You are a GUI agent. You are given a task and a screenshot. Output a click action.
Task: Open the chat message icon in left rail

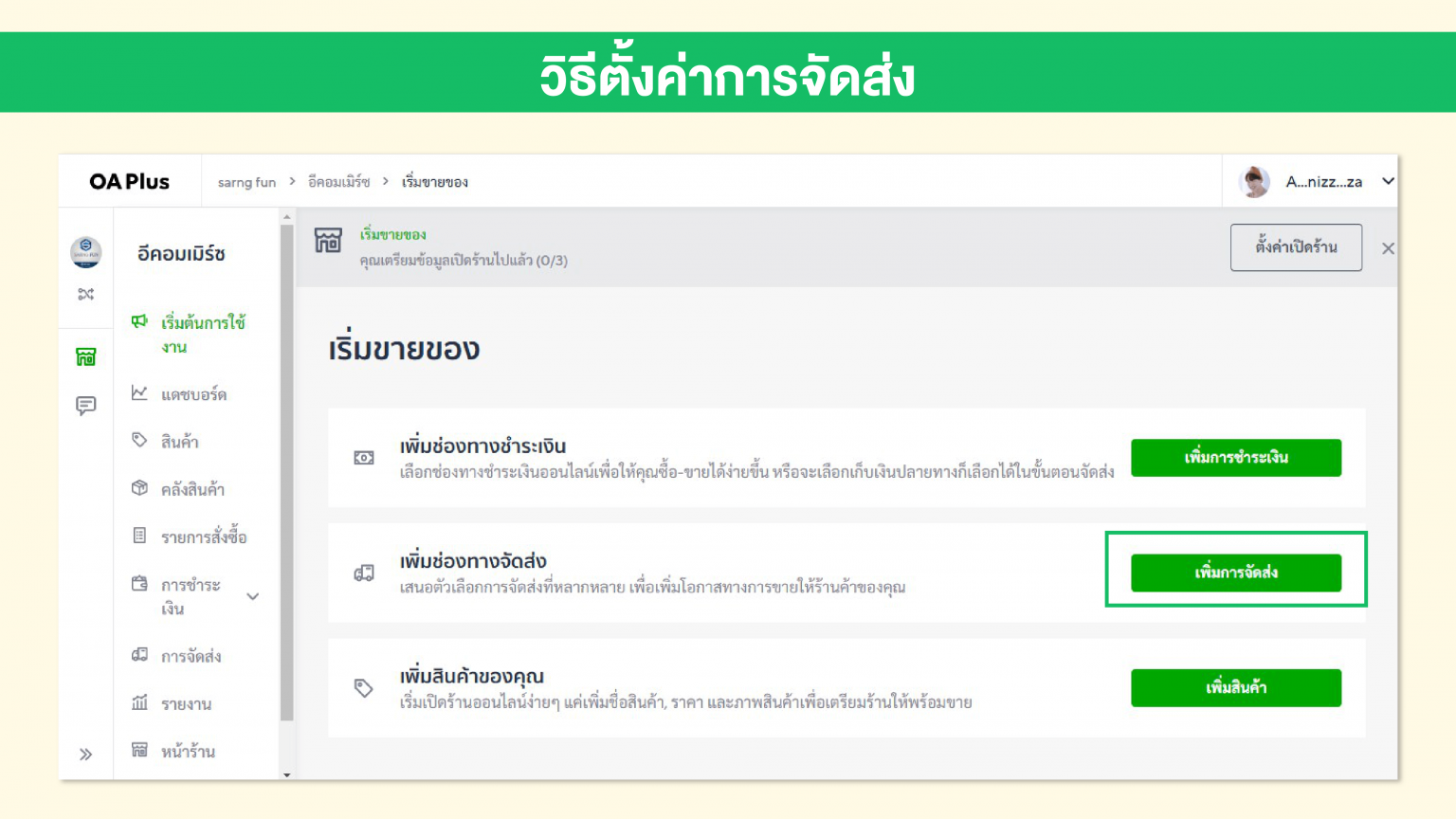[85, 406]
